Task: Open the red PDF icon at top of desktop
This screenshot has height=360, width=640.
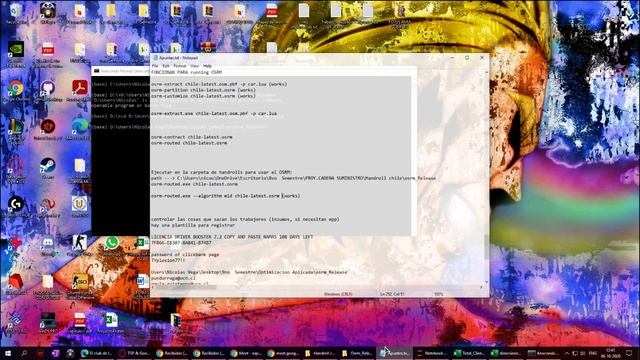Action: 271,12
